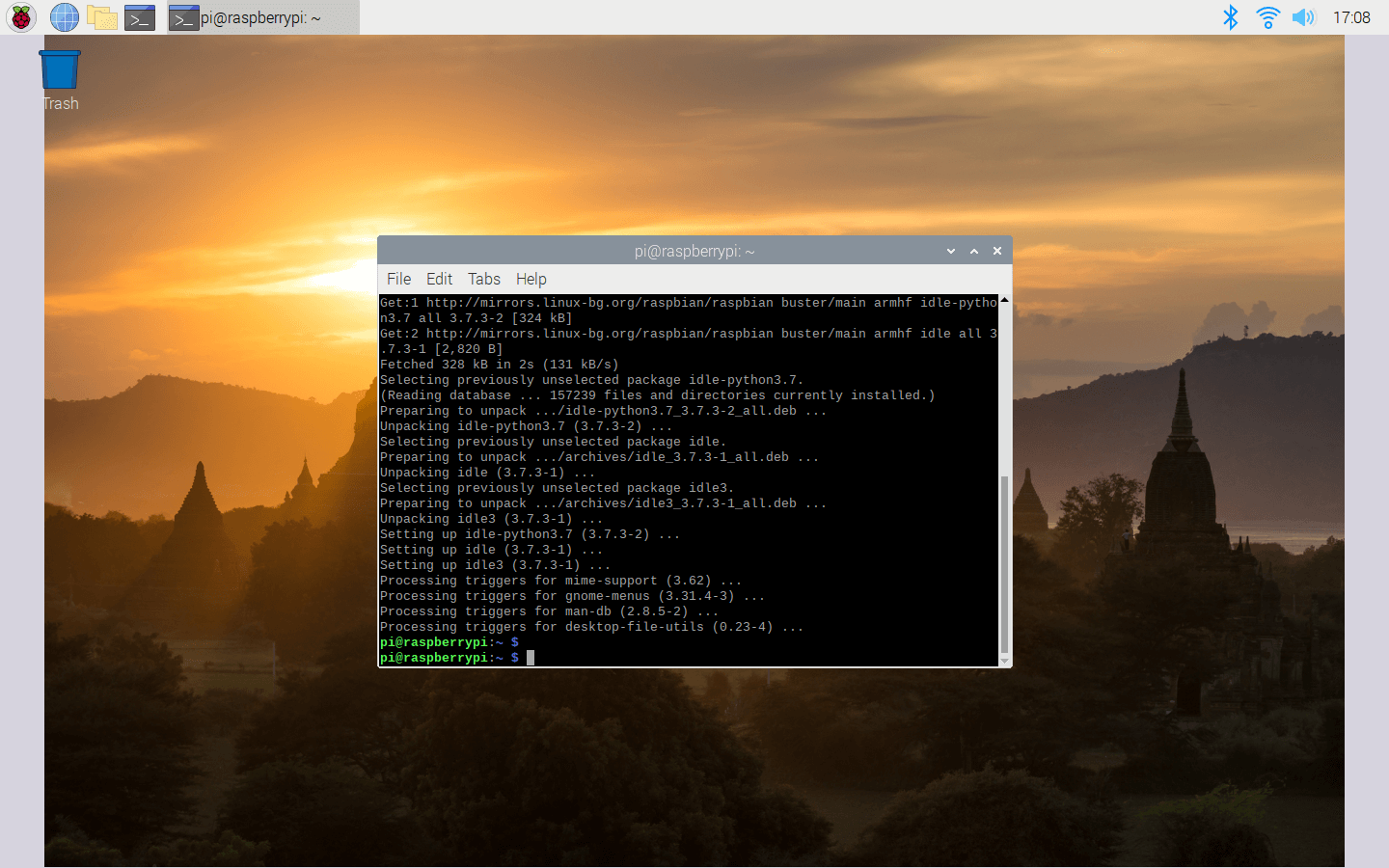Click the terminal scrollbar thumb
Viewport: 1389px width, 868px height.
tap(1004, 564)
